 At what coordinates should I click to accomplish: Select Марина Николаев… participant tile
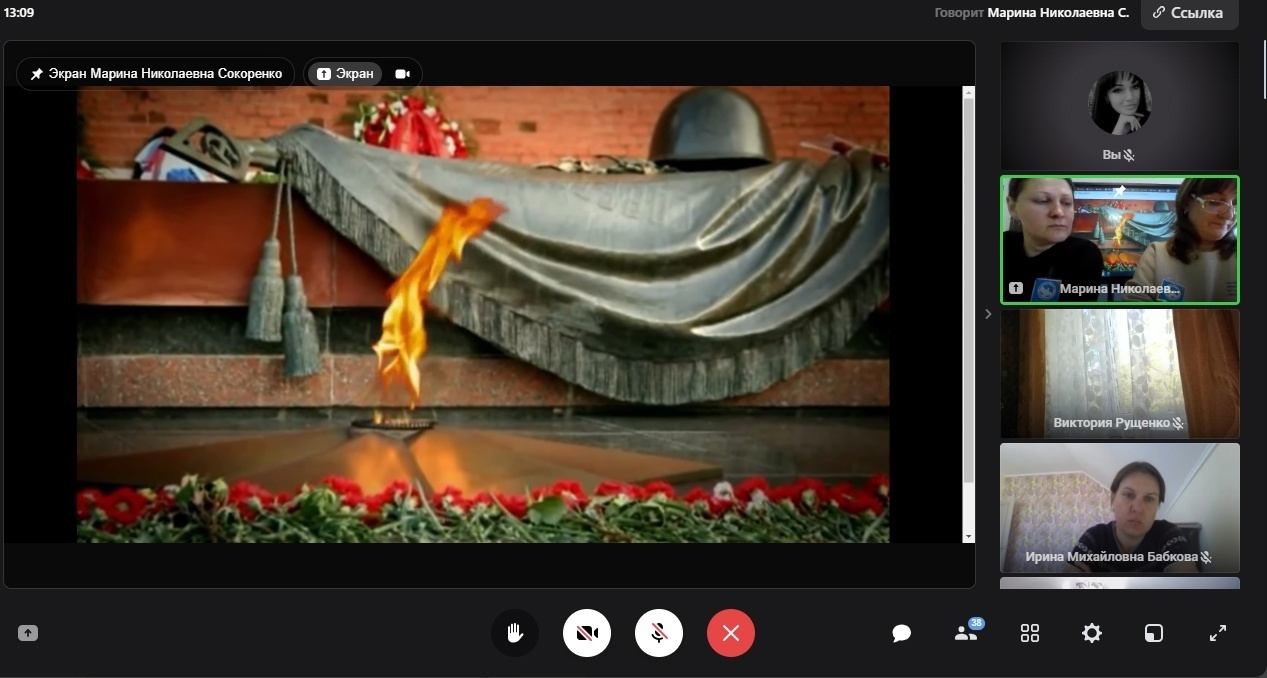[x=1120, y=240]
